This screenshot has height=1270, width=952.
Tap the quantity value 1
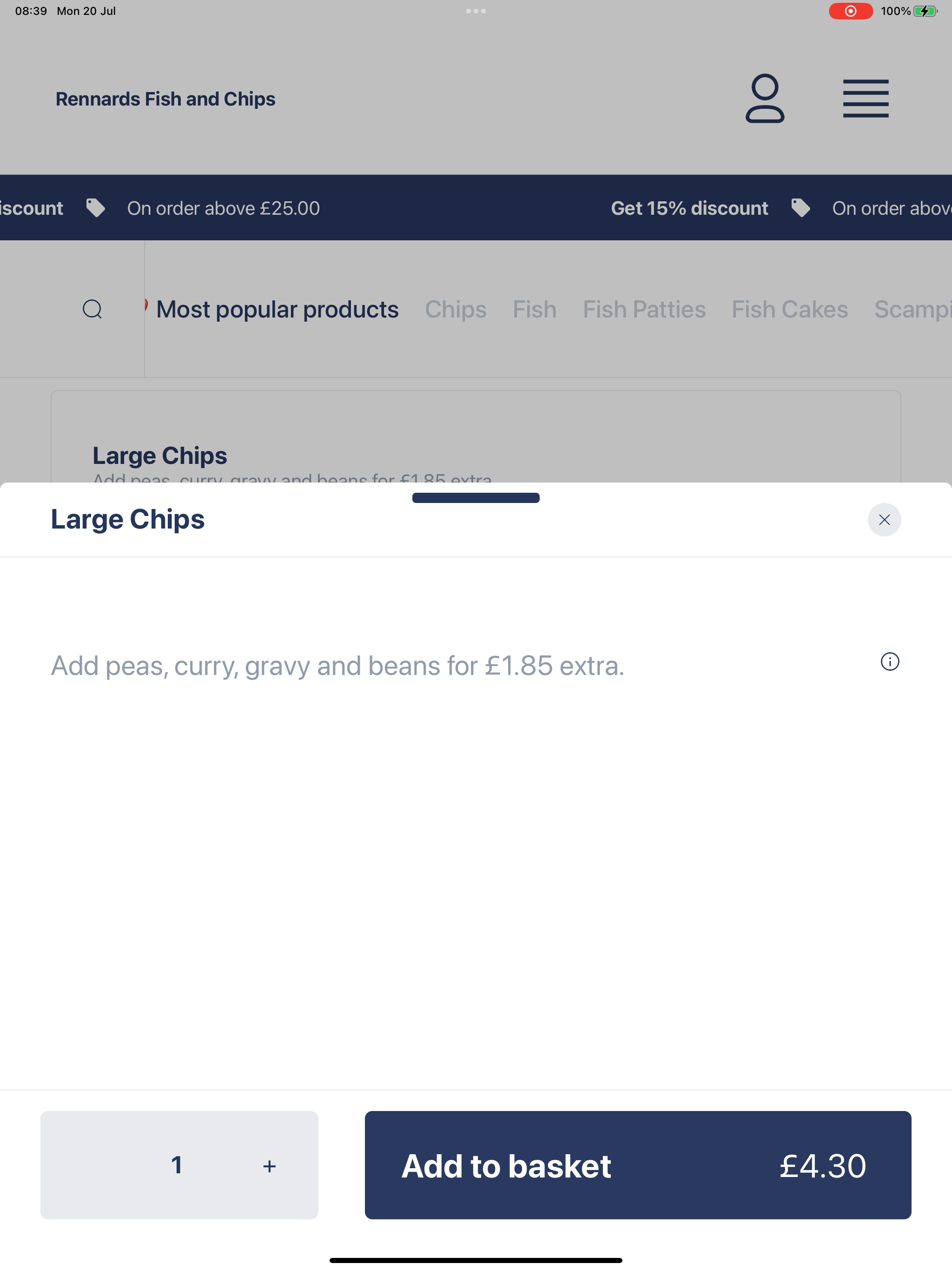pos(177,1165)
